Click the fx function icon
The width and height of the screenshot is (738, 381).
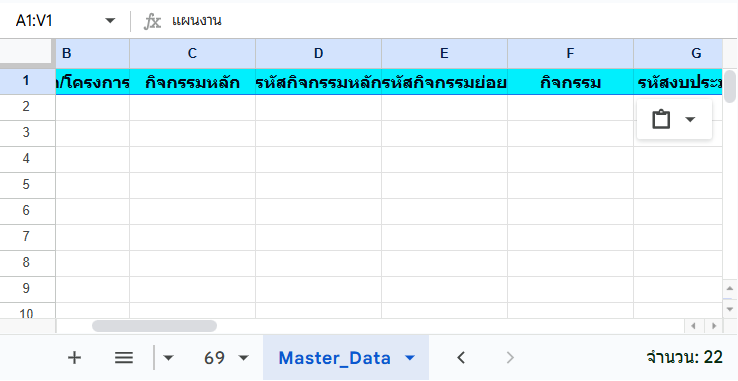(152, 21)
